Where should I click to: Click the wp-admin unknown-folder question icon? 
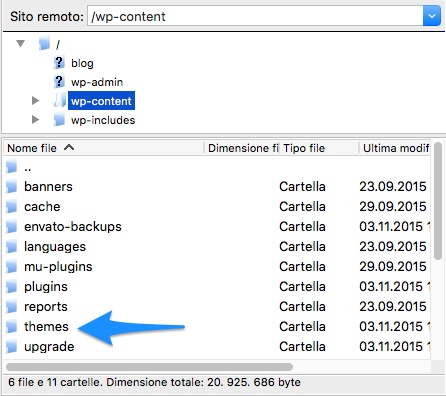(x=59, y=82)
